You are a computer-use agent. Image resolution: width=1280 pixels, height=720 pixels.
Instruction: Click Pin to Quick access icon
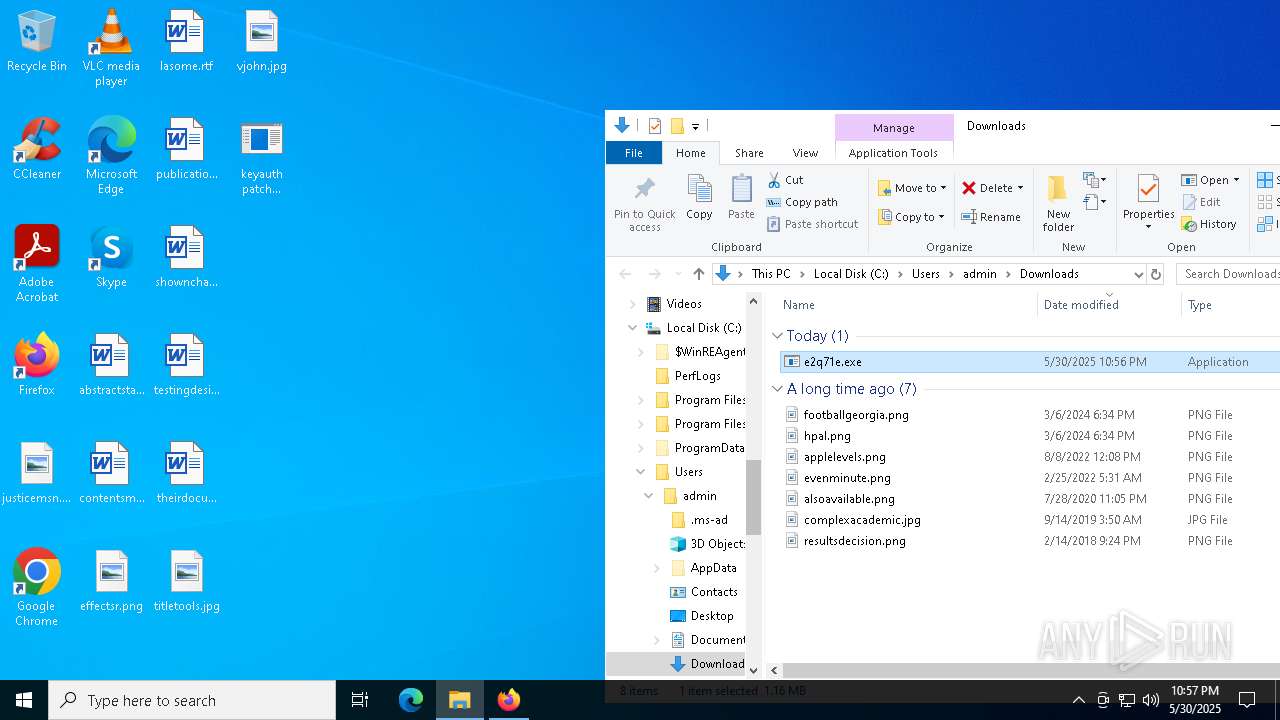click(x=644, y=189)
